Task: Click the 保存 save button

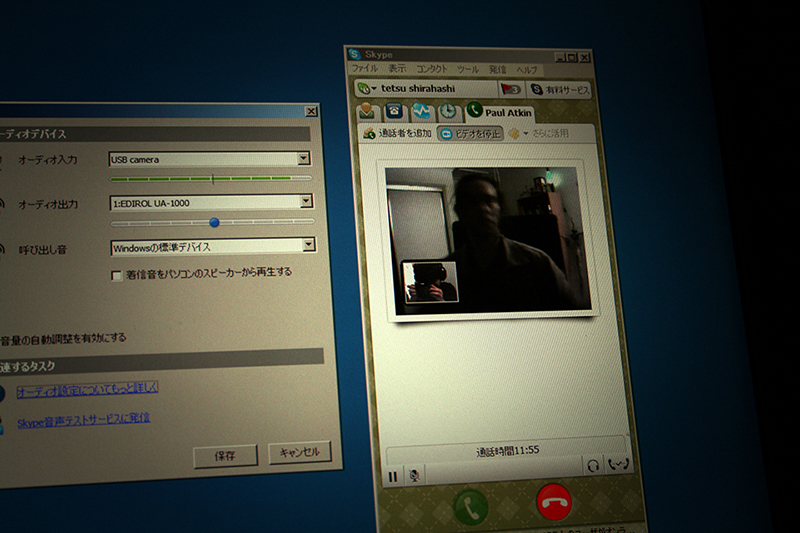Action: (x=225, y=455)
